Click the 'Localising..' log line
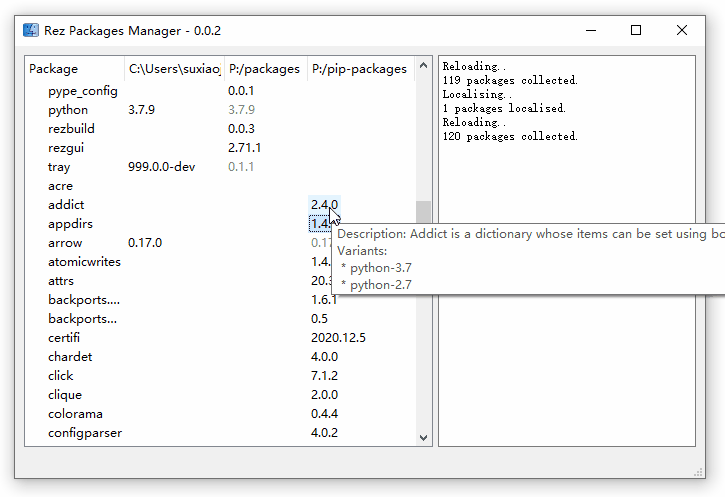 (x=477, y=94)
